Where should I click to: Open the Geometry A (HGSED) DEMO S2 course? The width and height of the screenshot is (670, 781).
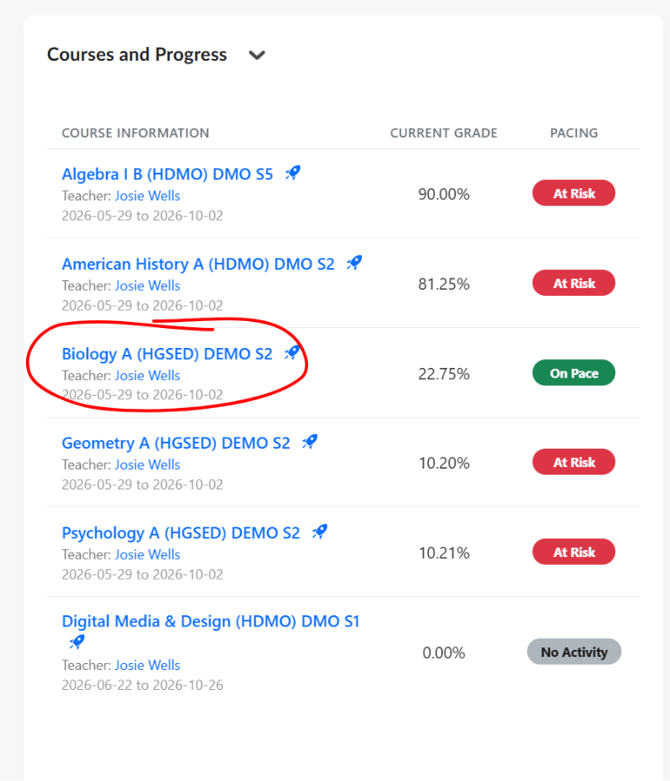176,443
